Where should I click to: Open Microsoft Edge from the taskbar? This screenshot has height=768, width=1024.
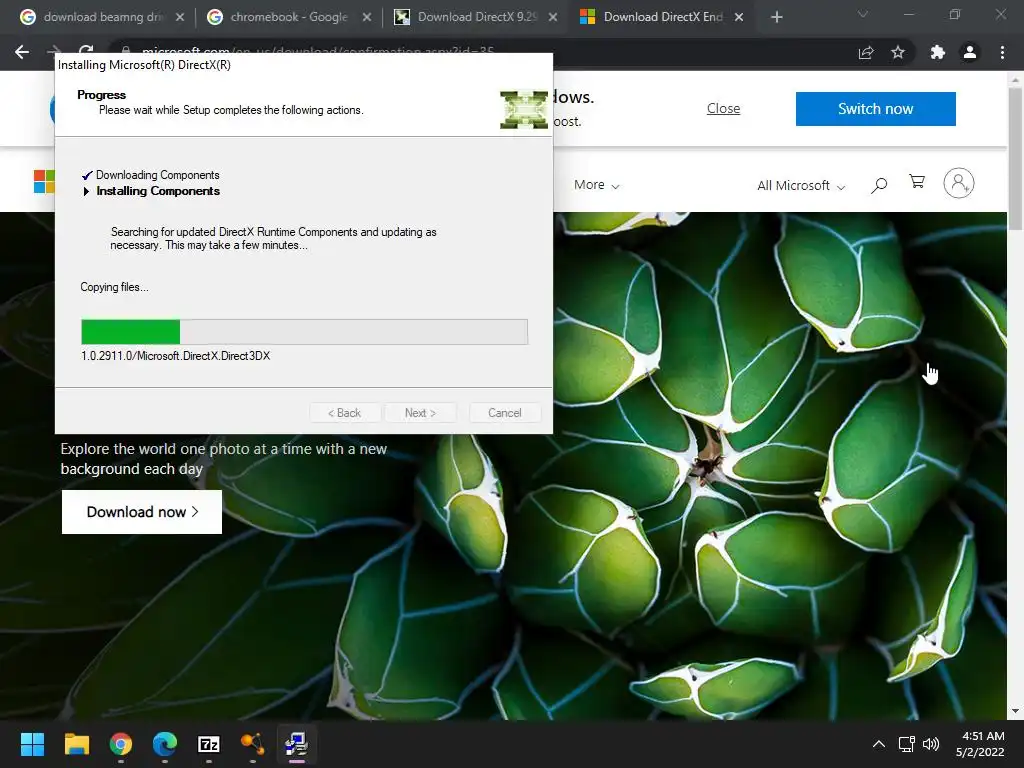165,744
